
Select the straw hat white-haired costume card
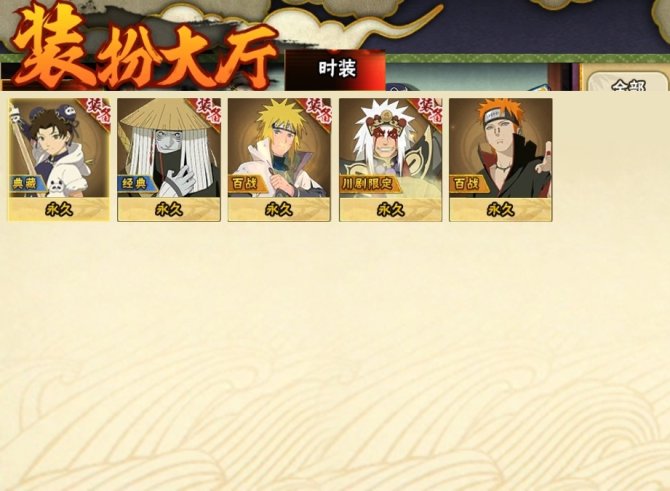169,159
